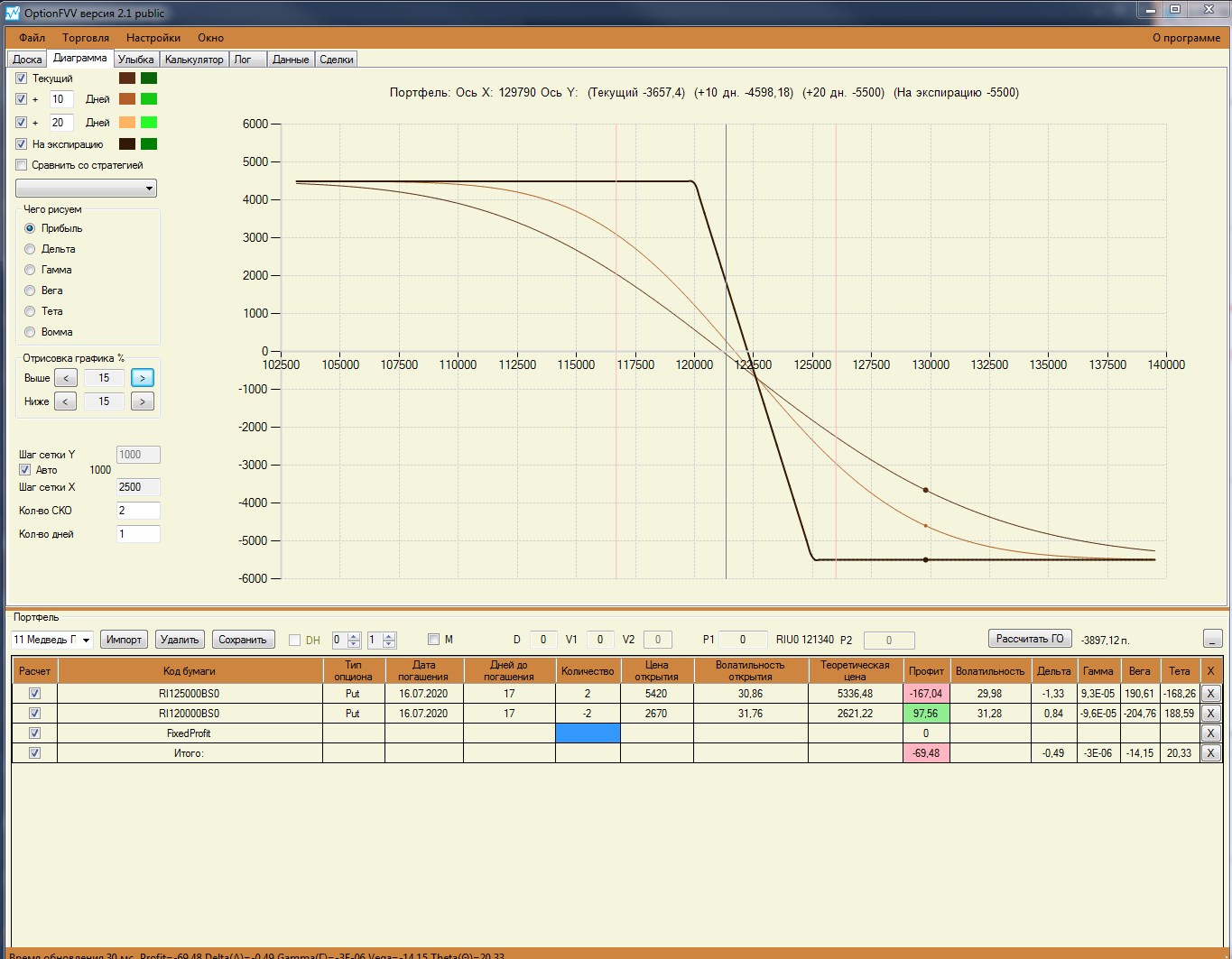Remove the RI120000BS0 row with its X button
Viewport: 1232px width, 959px height.
pos(1210,714)
